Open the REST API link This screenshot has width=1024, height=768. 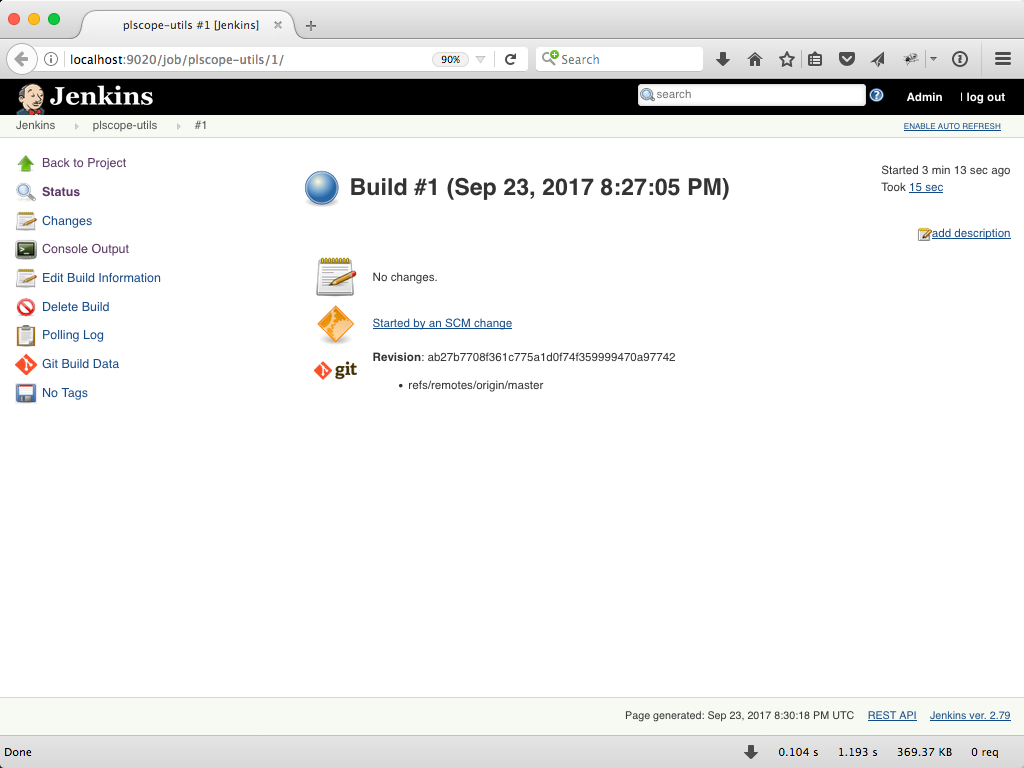click(892, 716)
